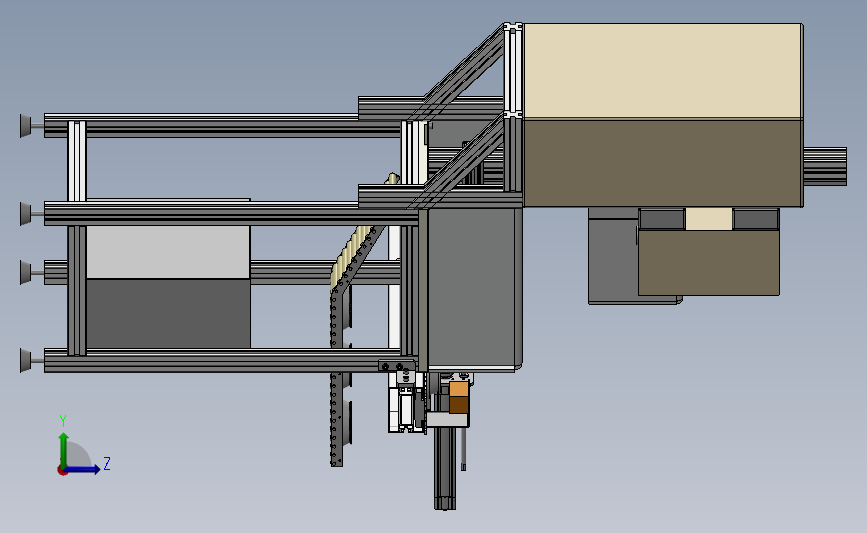Select the extrusion stub protruding from the olive cabinet

(824, 166)
